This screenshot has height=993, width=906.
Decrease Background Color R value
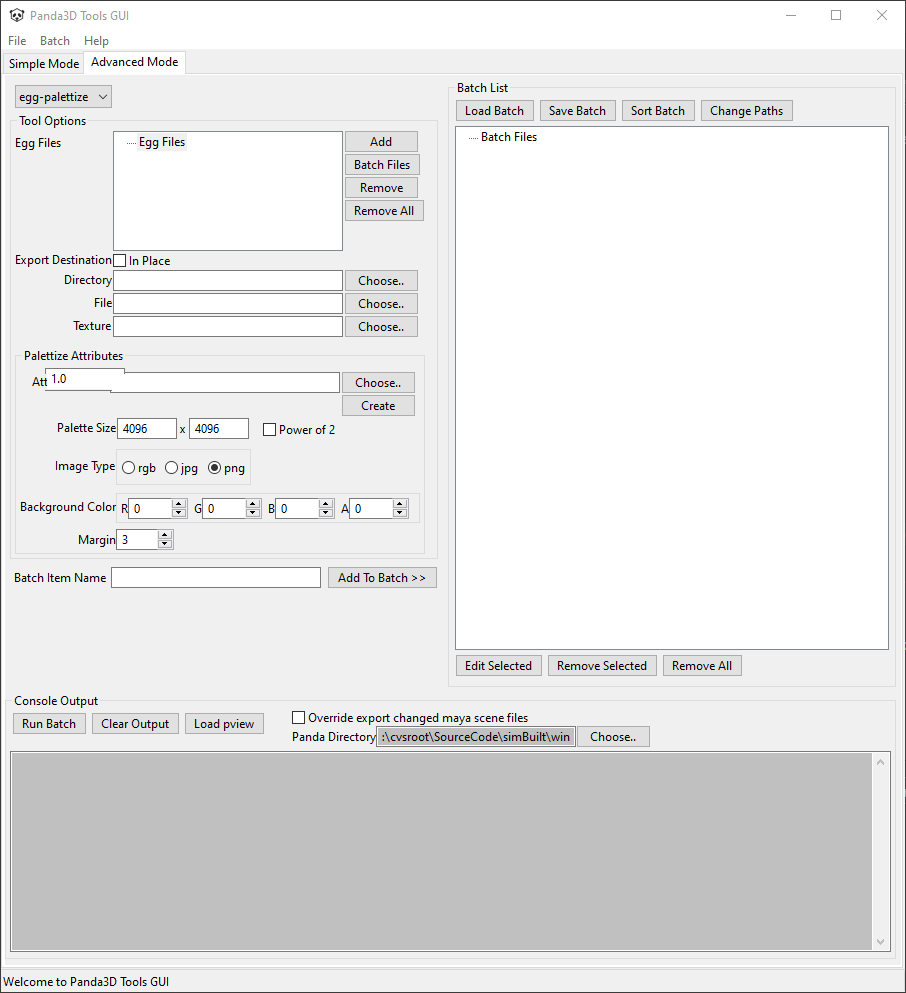click(179, 513)
